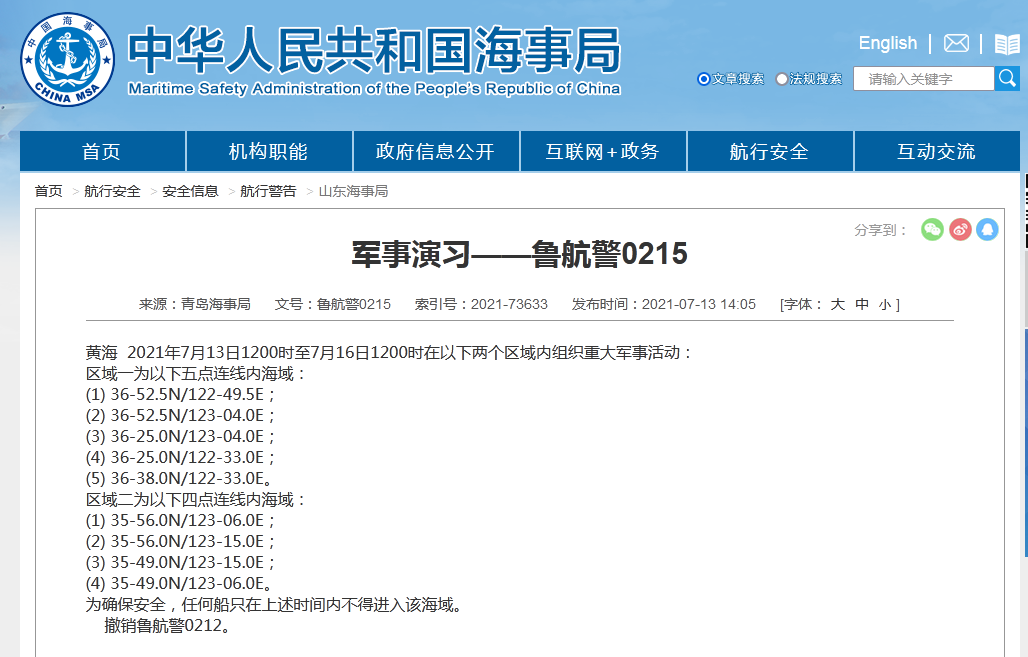
Task: Open the 机构职能 navigation menu
Action: pos(269,152)
